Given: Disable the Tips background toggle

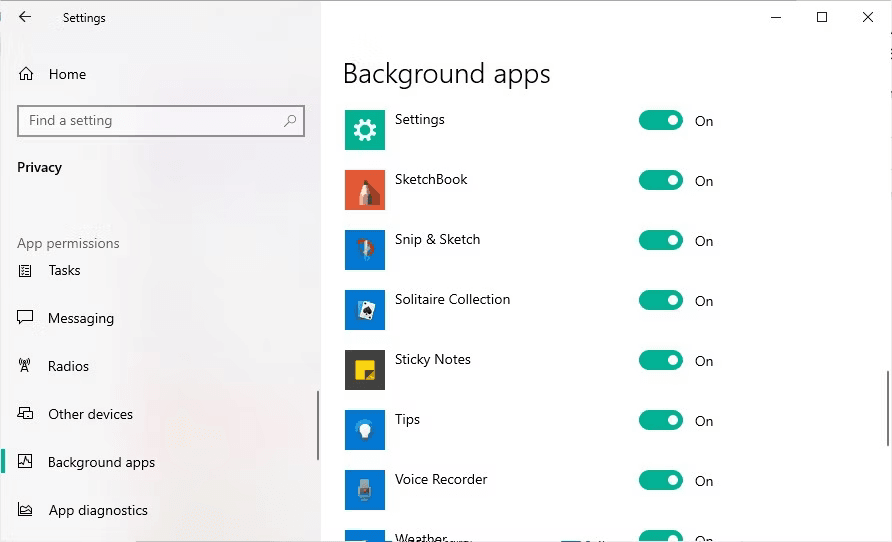Looking at the screenshot, I should (660, 420).
